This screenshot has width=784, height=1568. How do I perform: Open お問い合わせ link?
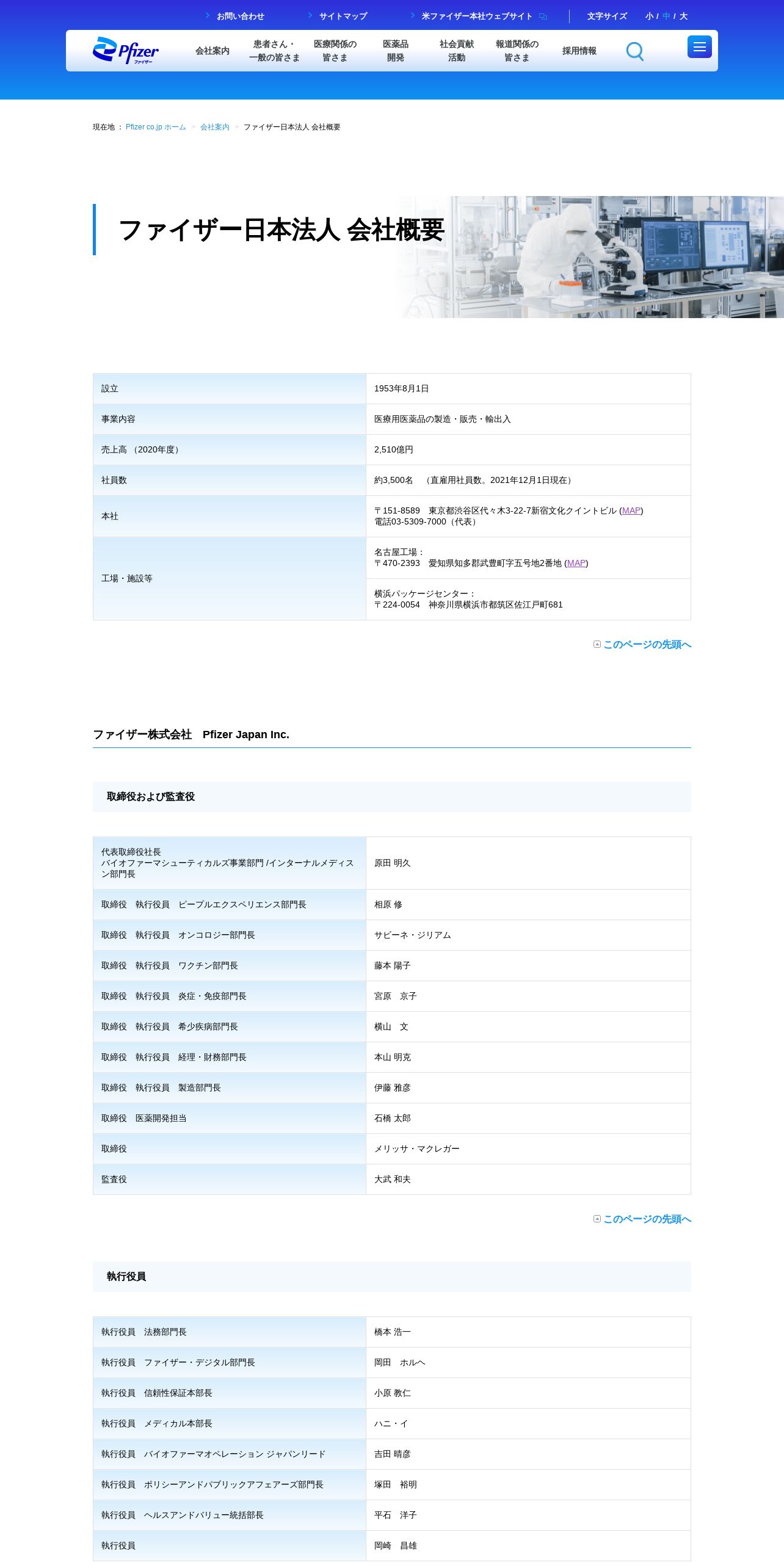click(x=241, y=16)
